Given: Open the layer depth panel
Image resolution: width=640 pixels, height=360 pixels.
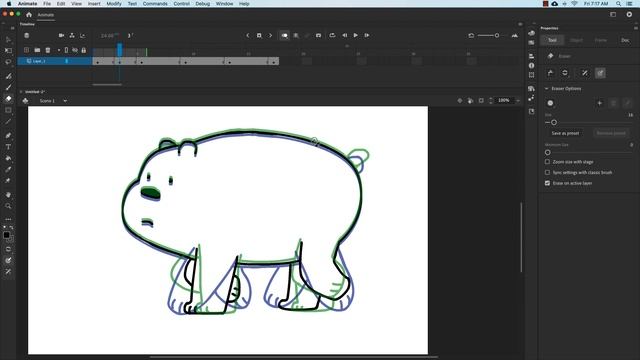Looking at the screenshot, I should coord(82,36).
